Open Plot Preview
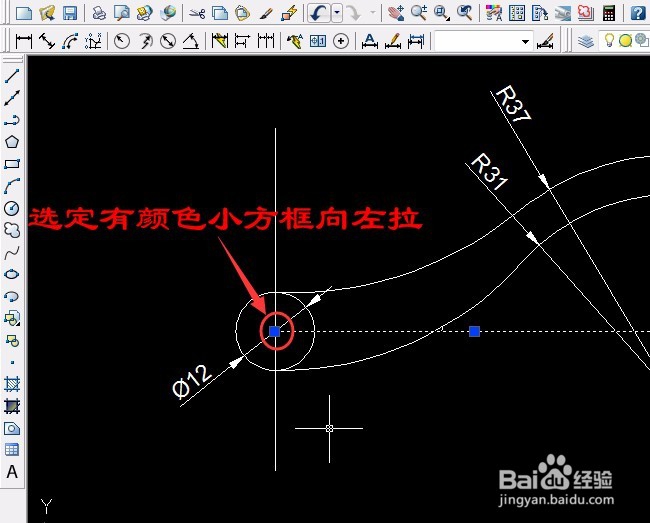The height and width of the screenshot is (523, 650). [x=122, y=13]
